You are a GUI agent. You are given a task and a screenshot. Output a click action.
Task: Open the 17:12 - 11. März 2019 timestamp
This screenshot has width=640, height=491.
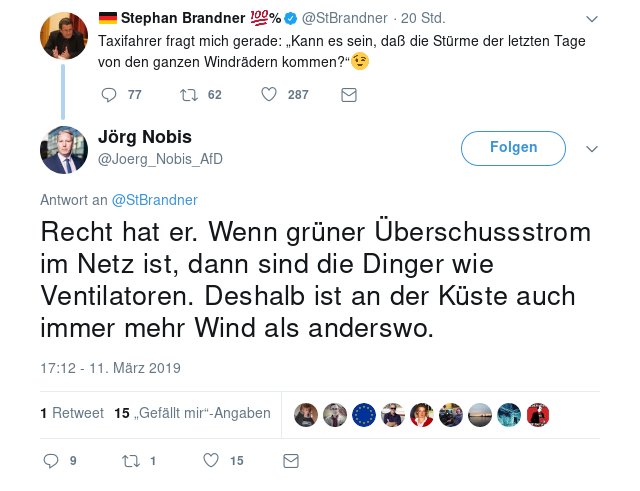[110, 367]
